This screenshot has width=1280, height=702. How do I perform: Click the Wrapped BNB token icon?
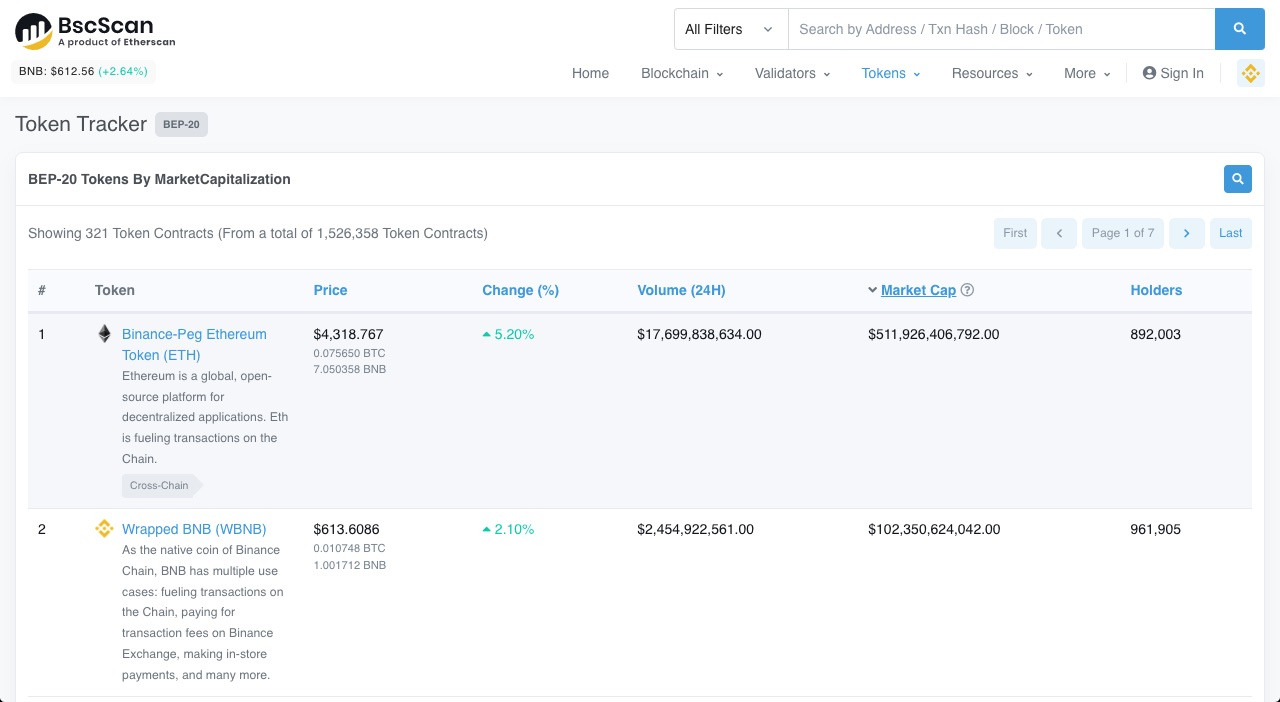pyautogui.click(x=104, y=529)
